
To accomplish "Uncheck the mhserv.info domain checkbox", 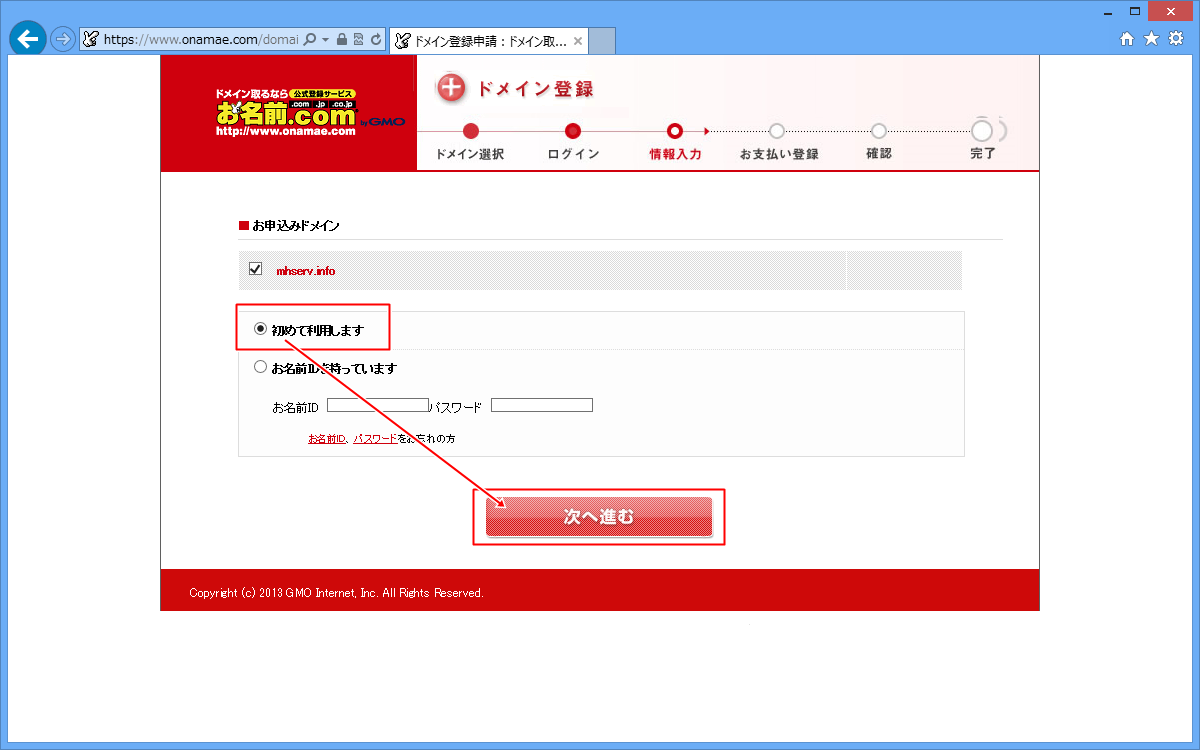I will pyautogui.click(x=256, y=269).
